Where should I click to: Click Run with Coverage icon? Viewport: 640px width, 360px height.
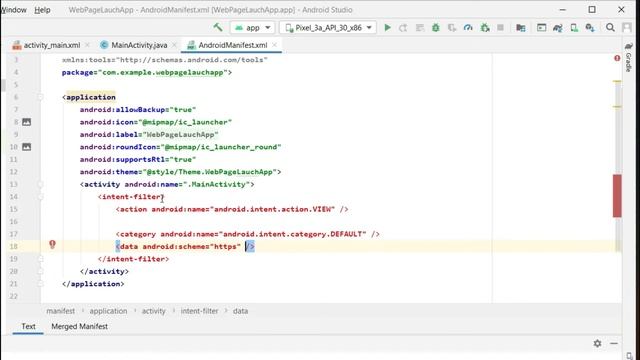pyautogui.click(x=452, y=28)
